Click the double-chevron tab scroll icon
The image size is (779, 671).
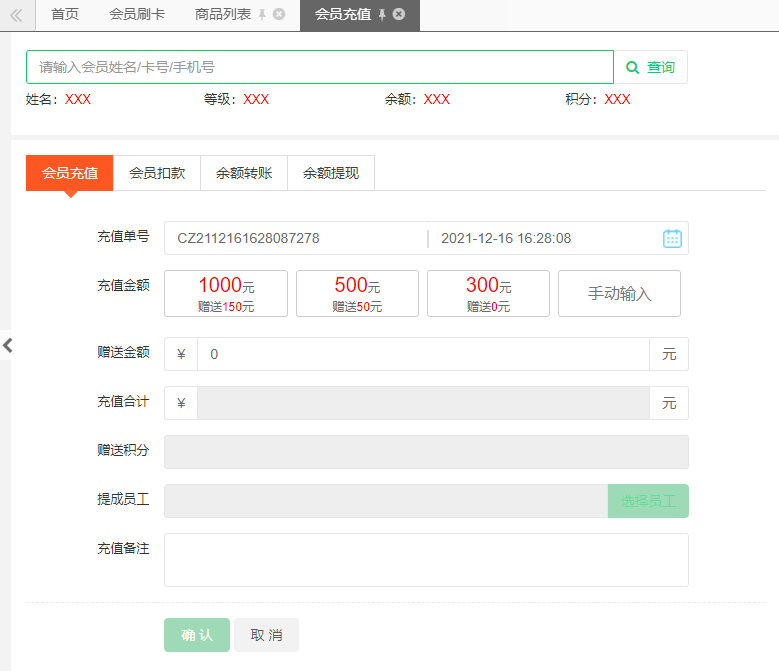16,15
